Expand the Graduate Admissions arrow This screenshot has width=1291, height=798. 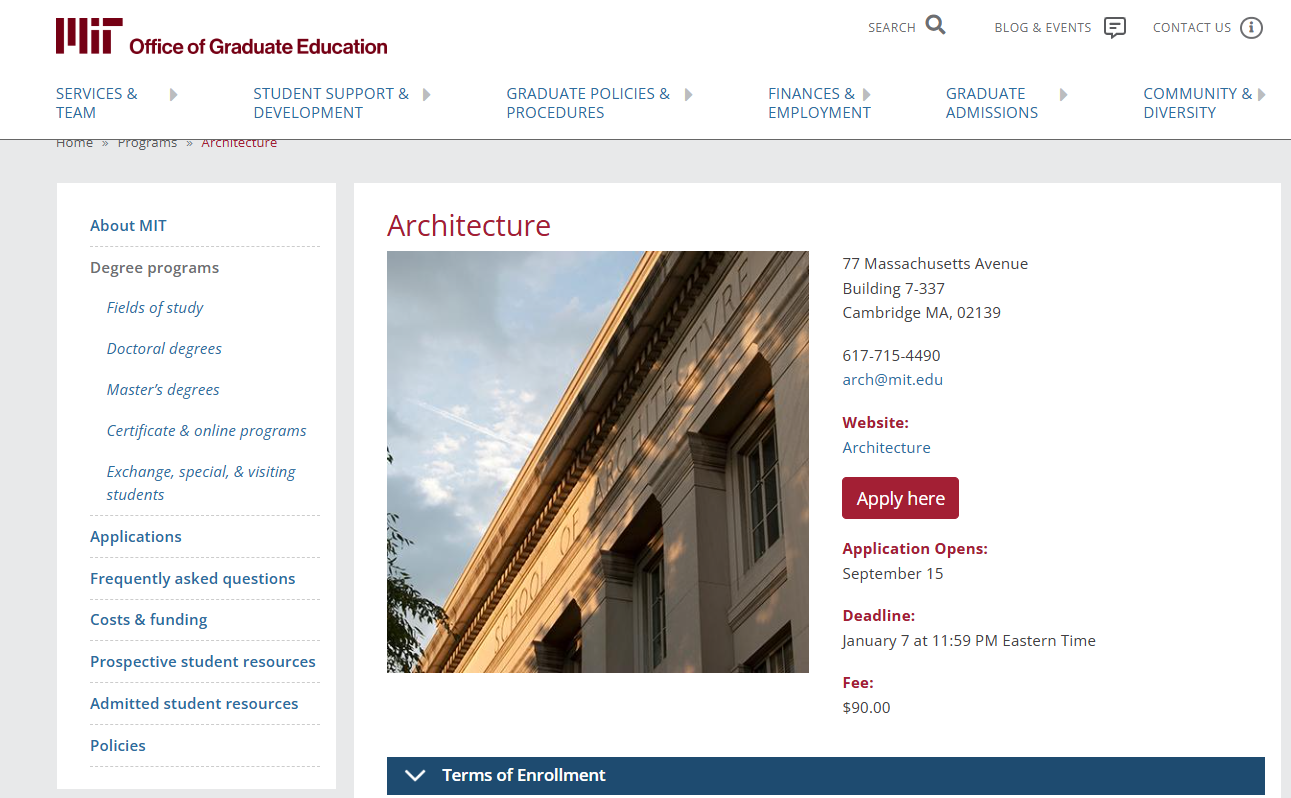point(1064,94)
